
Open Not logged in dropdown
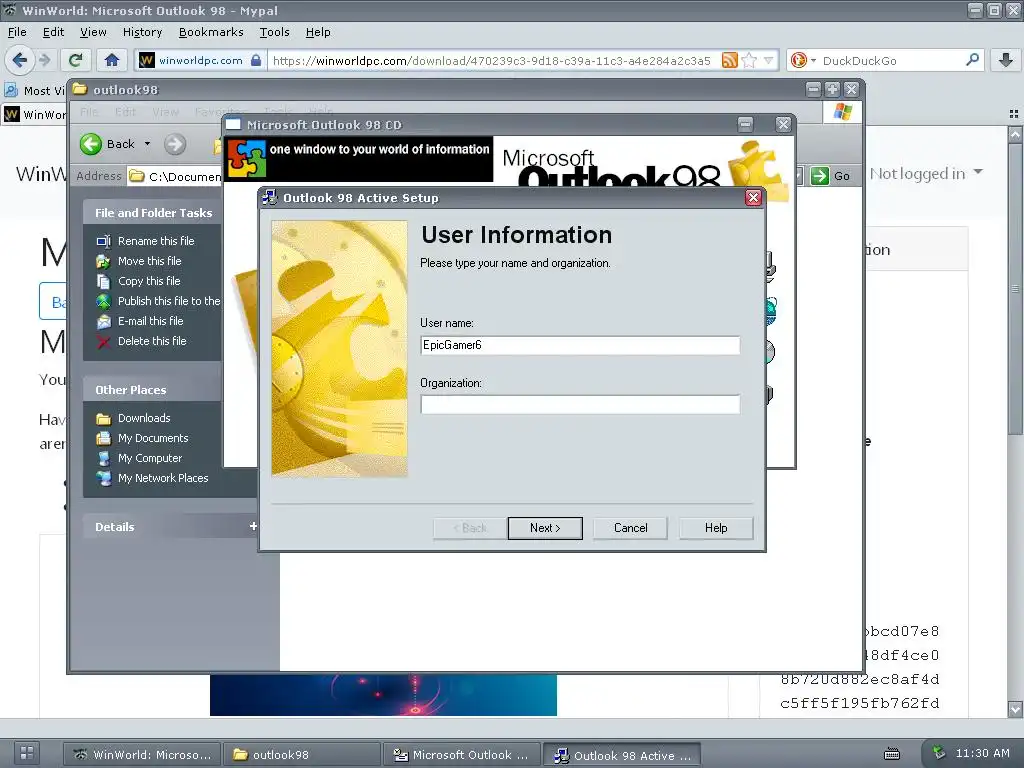(x=926, y=174)
